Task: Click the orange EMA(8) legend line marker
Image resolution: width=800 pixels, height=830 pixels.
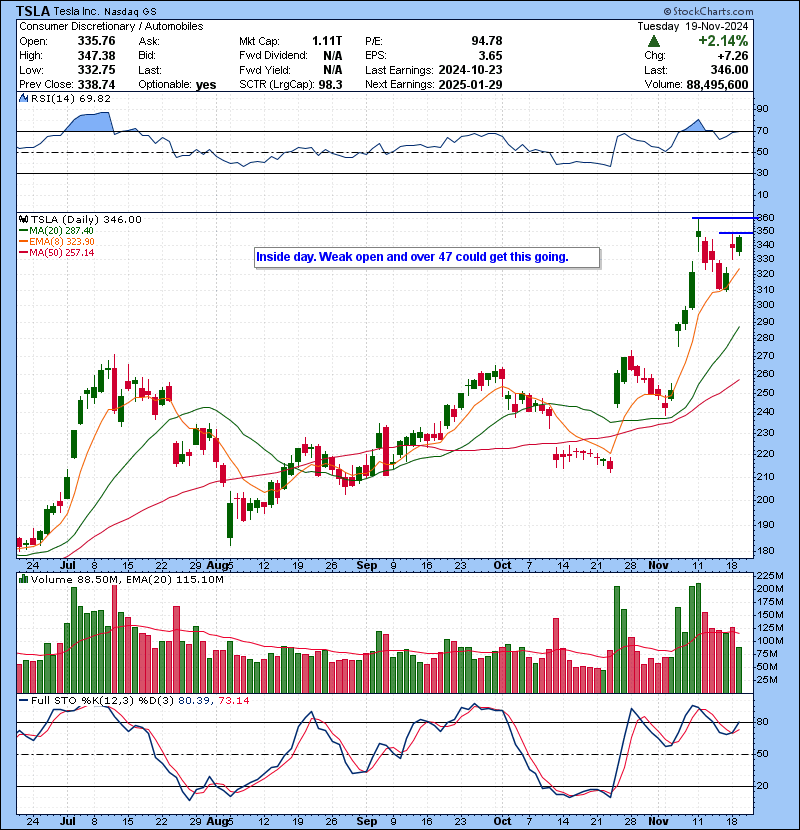Action: point(23,241)
